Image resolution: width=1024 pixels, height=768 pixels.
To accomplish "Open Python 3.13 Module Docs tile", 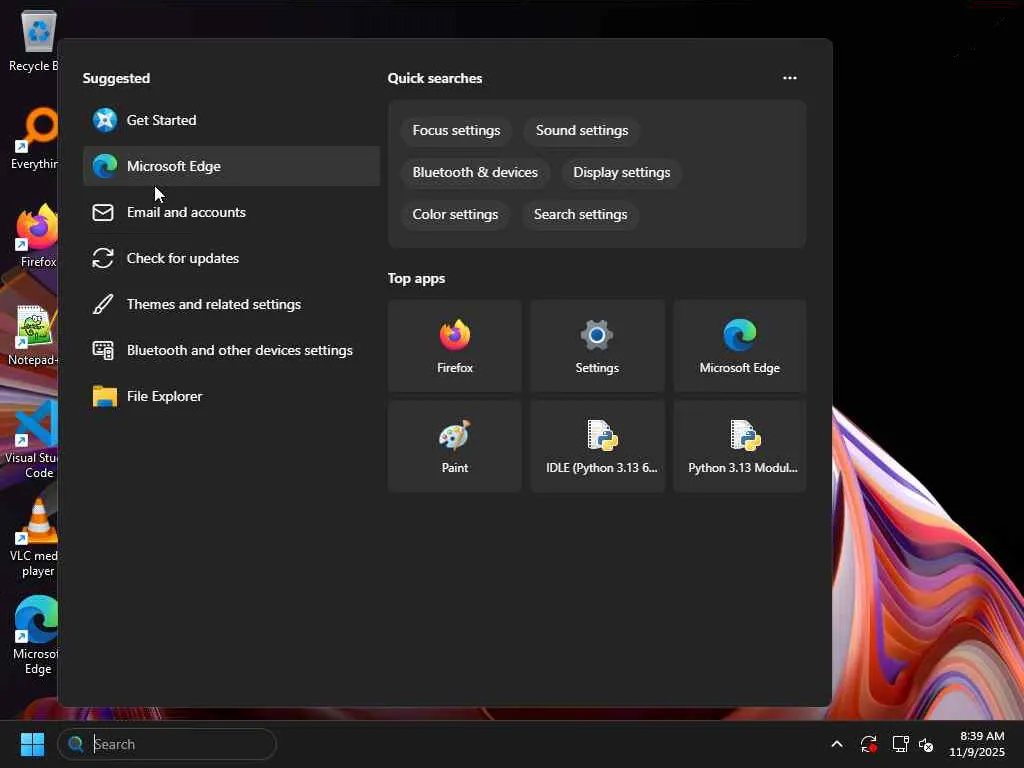I will [x=740, y=446].
